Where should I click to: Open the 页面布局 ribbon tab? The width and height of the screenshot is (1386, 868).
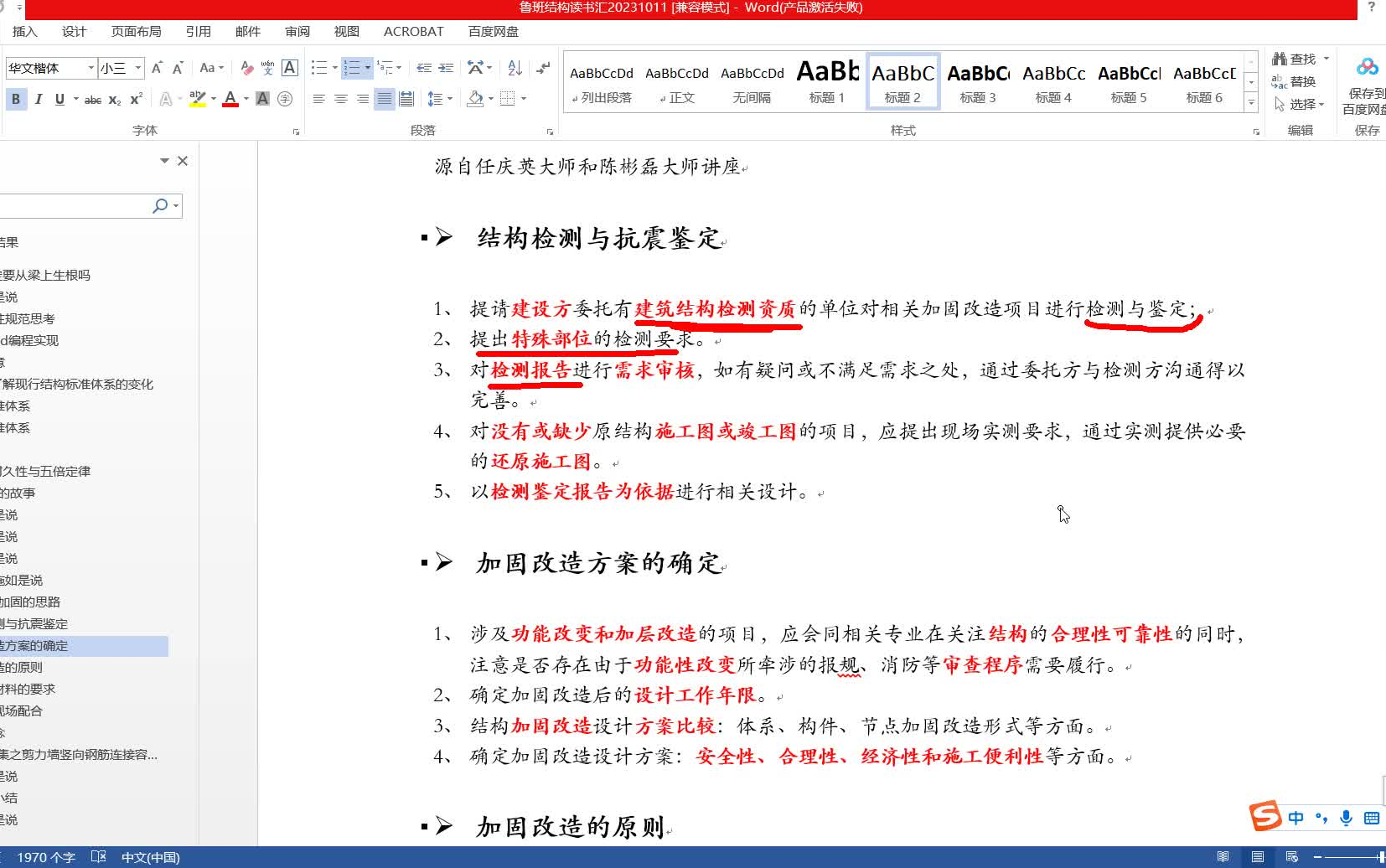(x=137, y=31)
